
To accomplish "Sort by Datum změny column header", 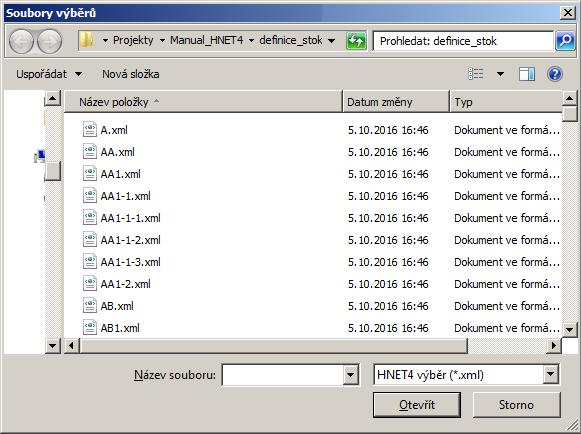I will click(396, 102).
